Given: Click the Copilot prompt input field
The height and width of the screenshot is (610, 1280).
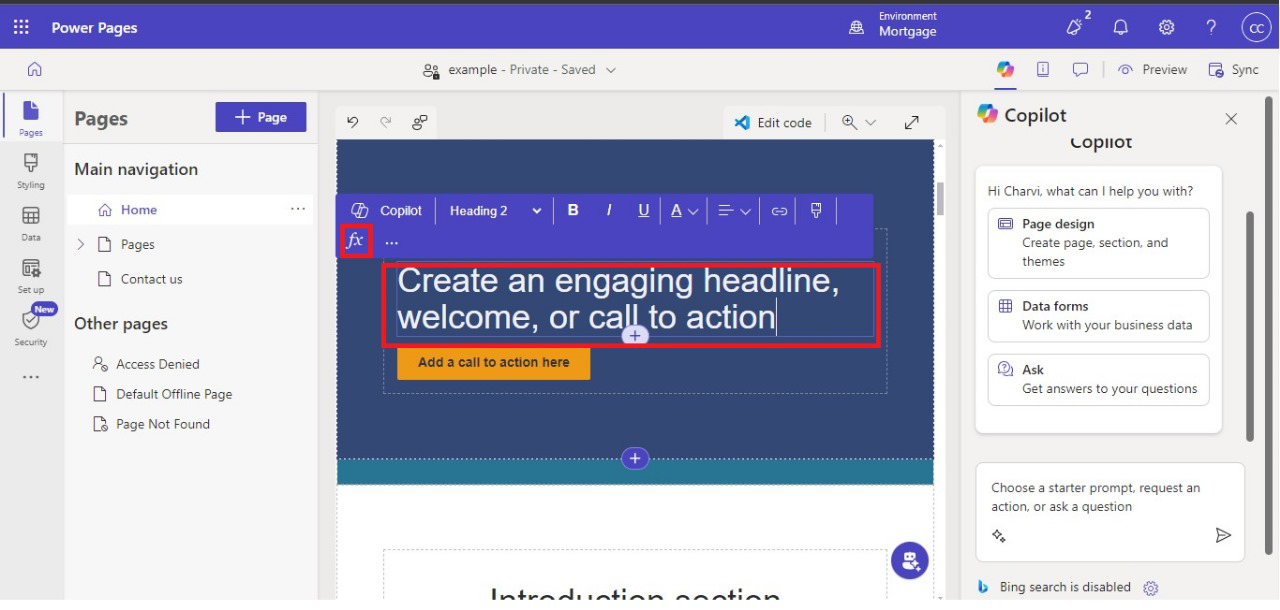Looking at the screenshot, I should [x=1095, y=498].
